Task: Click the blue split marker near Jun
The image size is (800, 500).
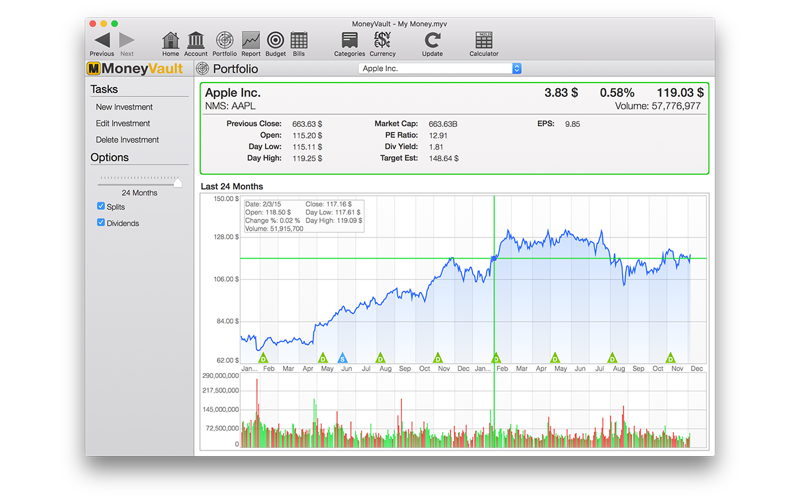Action: click(343, 358)
